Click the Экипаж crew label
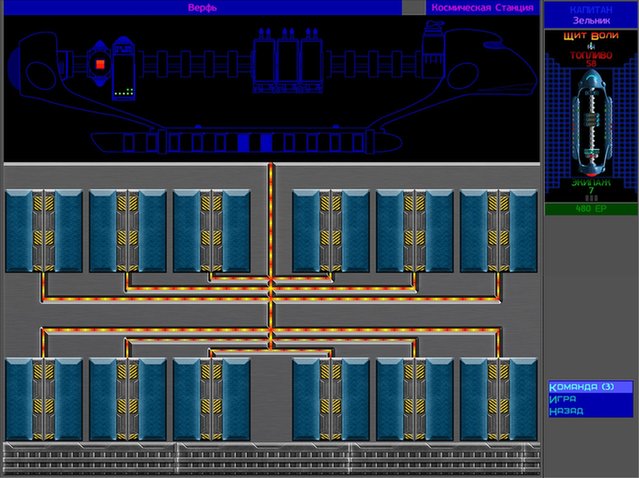This screenshot has height=478, width=639. tap(591, 183)
